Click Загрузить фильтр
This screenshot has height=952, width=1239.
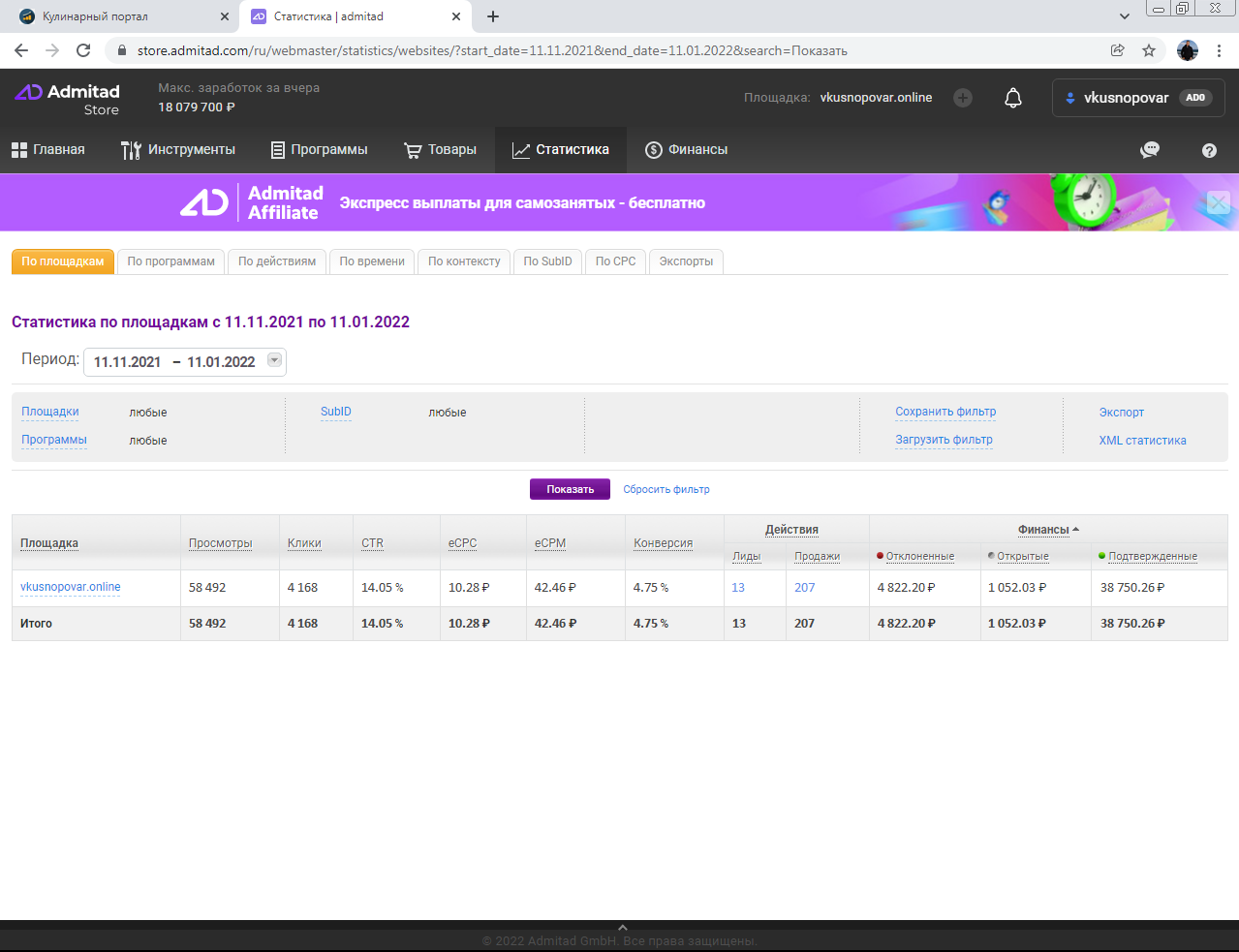coord(944,440)
